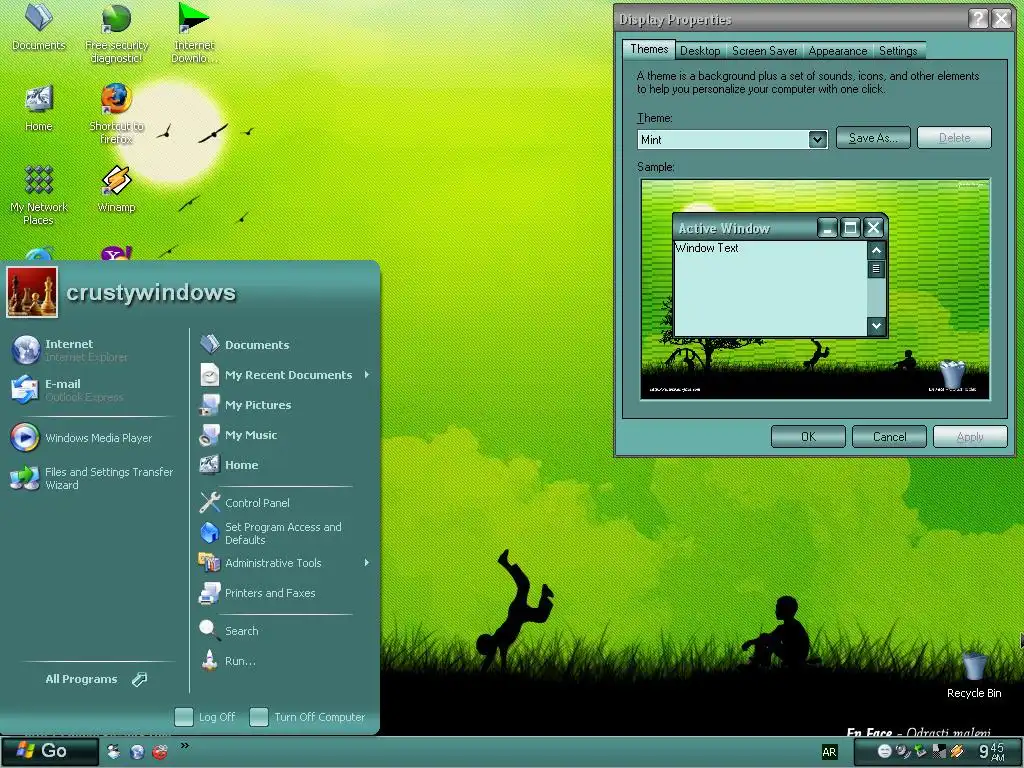Click the red quick launch icon
This screenshot has width=1024, height=768.
coord(159,752)
